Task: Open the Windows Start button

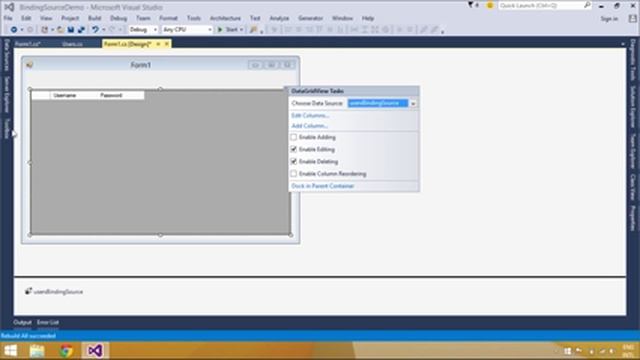Action: pos(10,351)
